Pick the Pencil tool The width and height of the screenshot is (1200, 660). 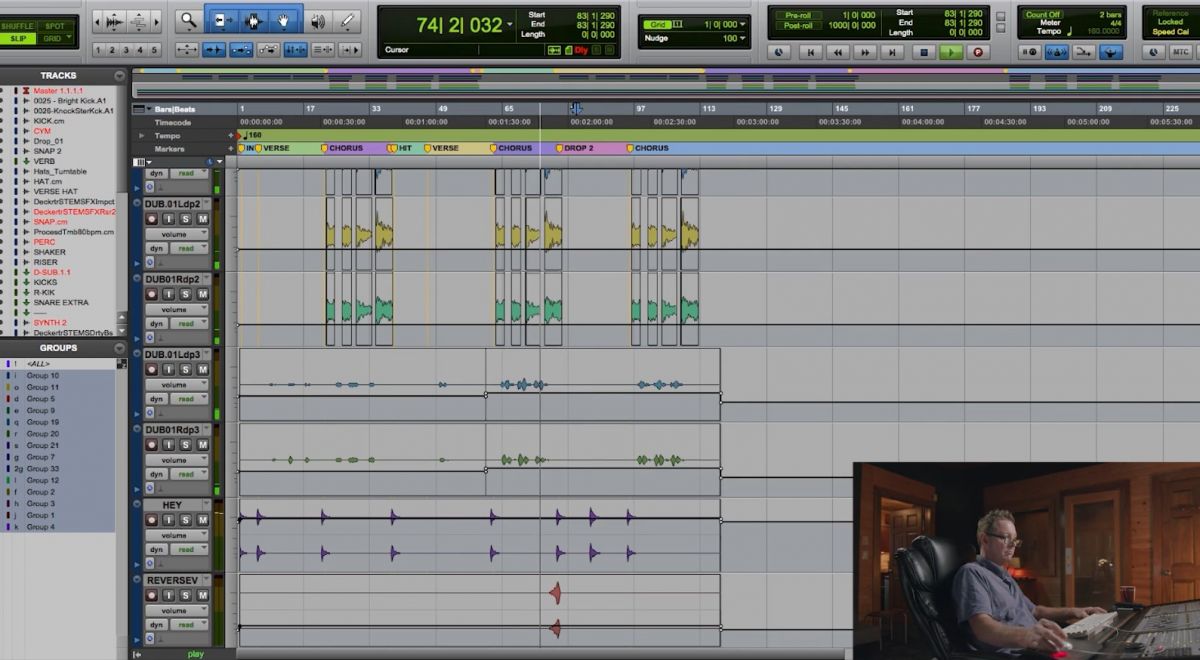(346, 22)
